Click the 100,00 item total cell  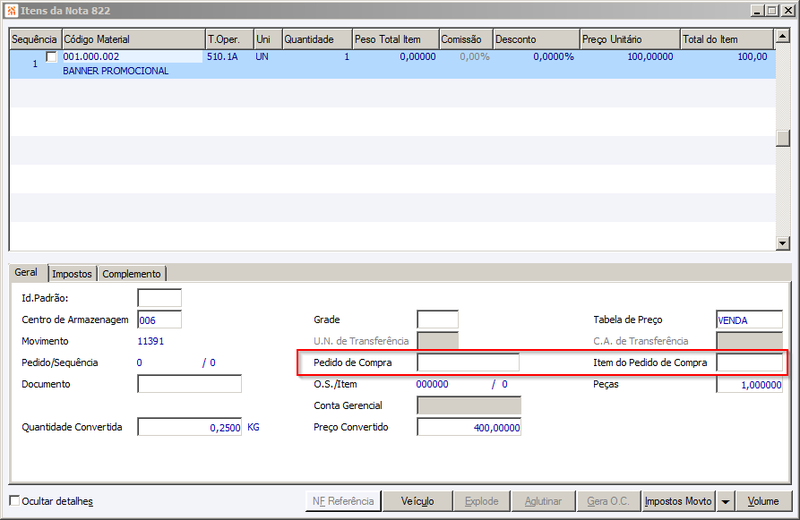coord(753,57)
